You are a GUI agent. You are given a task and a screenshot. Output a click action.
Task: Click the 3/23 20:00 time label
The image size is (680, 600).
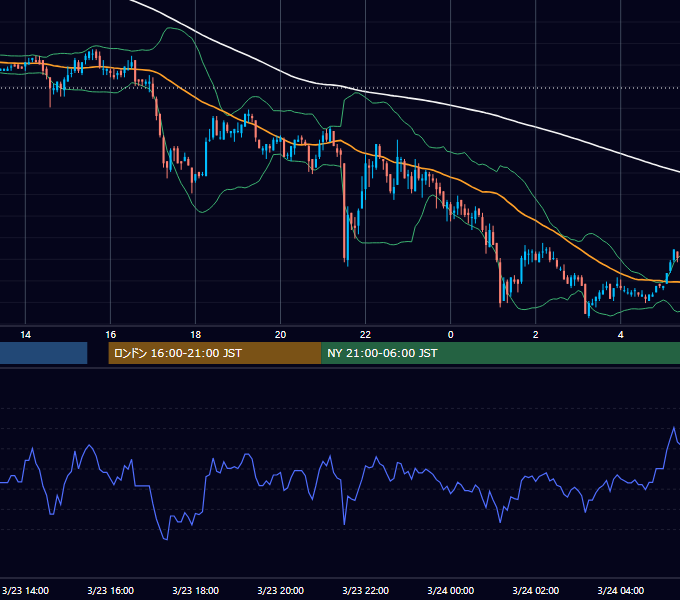(x=281, y=590)
